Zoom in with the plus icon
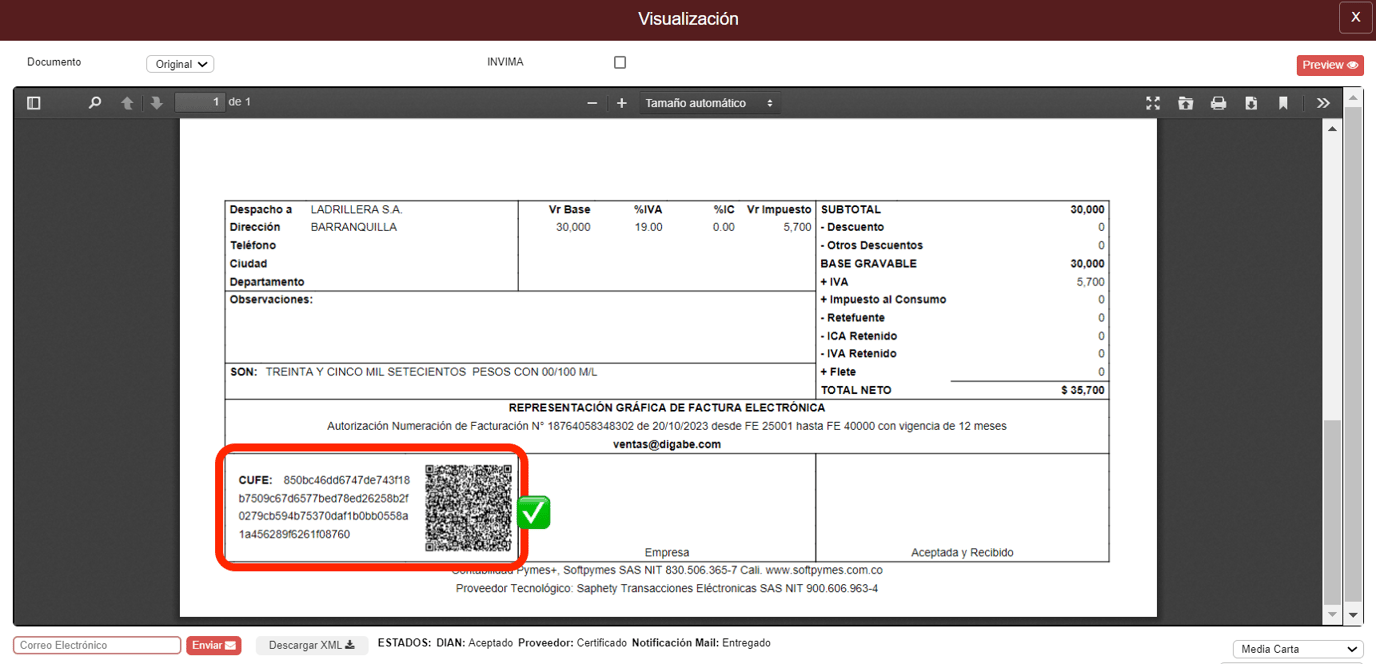The height and width of the screenshot is (664, 1376). pyautogui.click(x=621, y=102)
